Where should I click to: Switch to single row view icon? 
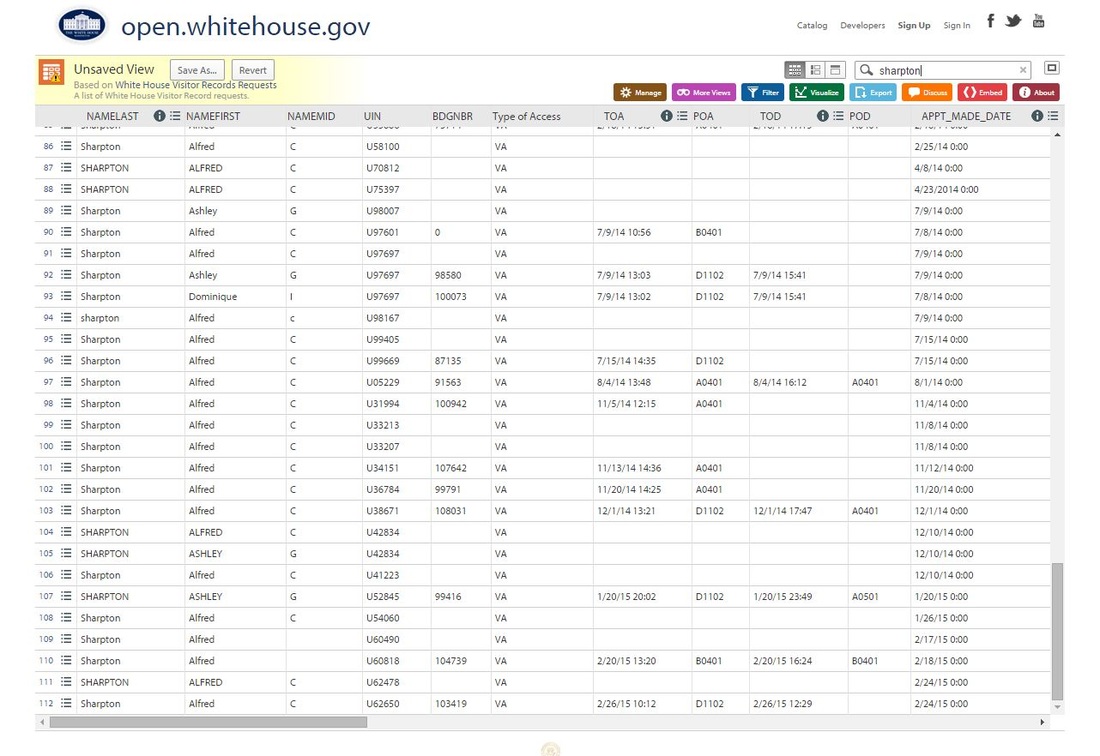[835, 69]
